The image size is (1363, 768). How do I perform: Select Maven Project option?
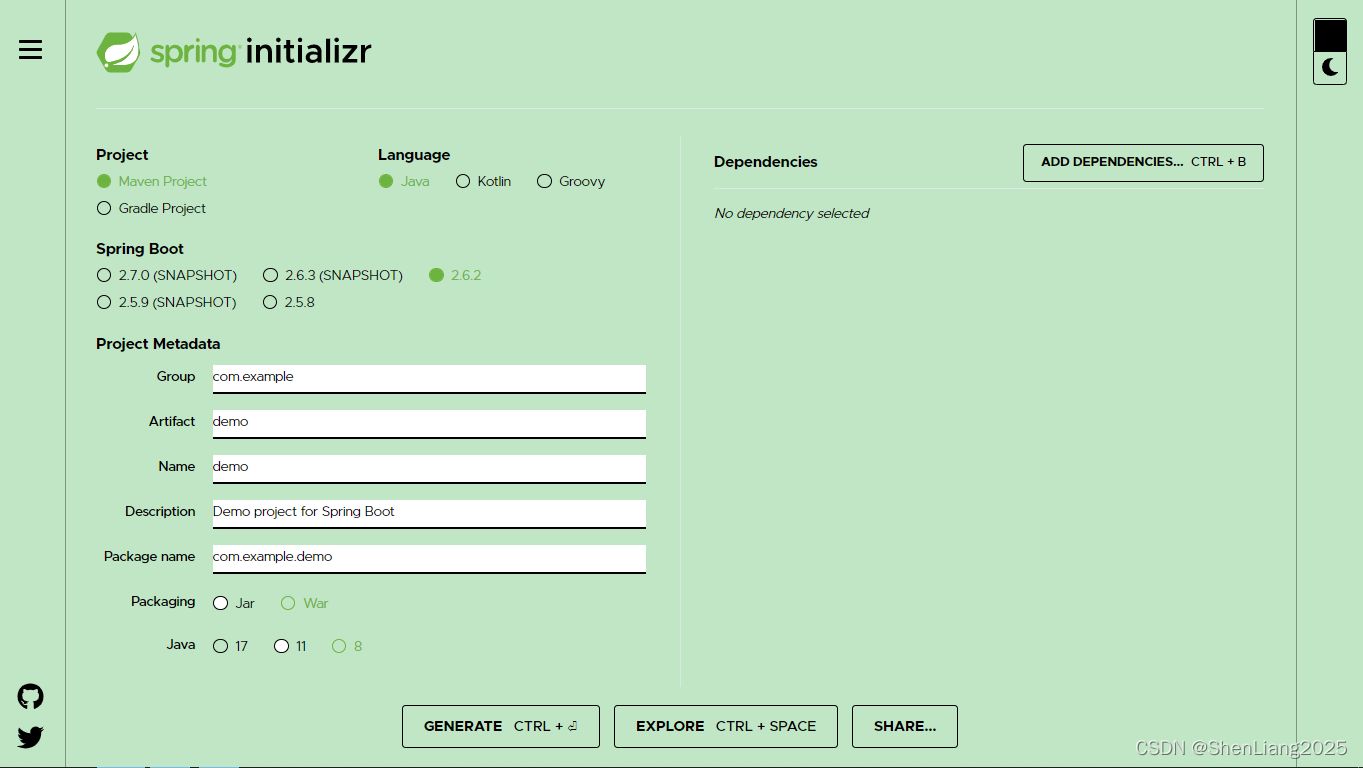(x=152, y=181)
